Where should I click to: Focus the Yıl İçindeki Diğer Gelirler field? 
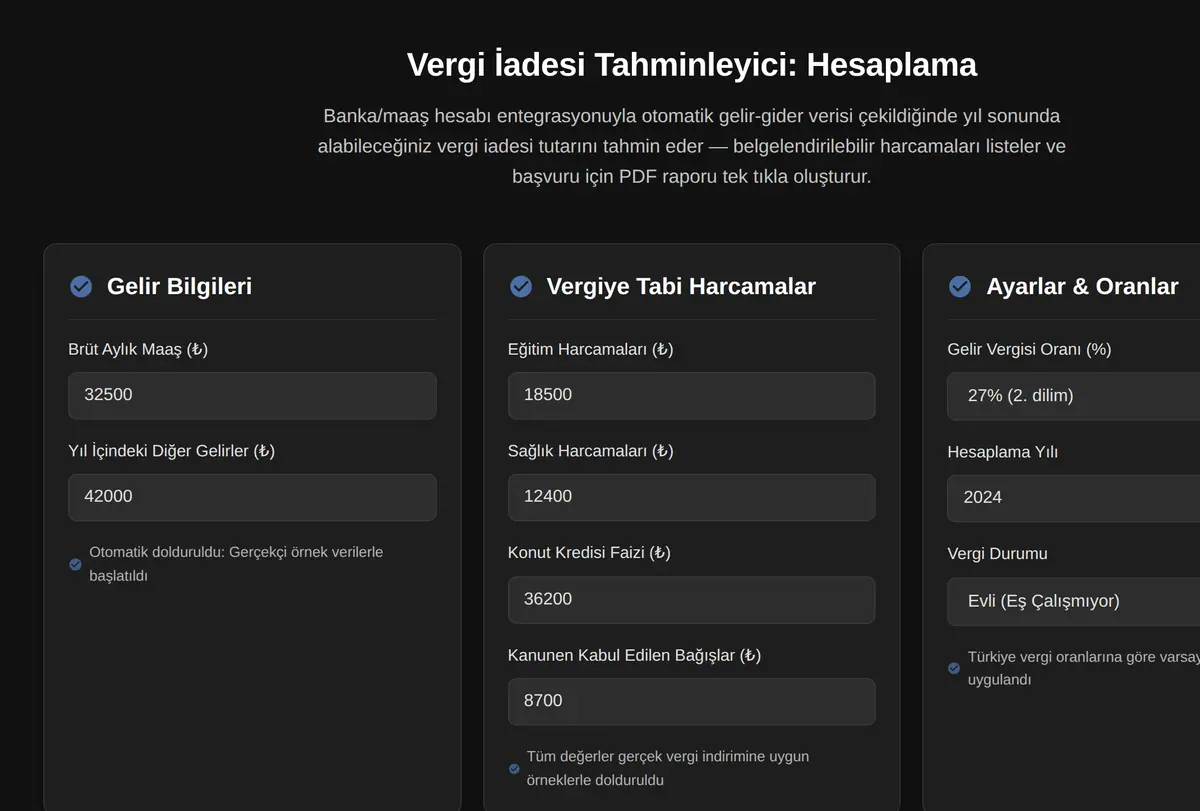click(x=252, y=497)
